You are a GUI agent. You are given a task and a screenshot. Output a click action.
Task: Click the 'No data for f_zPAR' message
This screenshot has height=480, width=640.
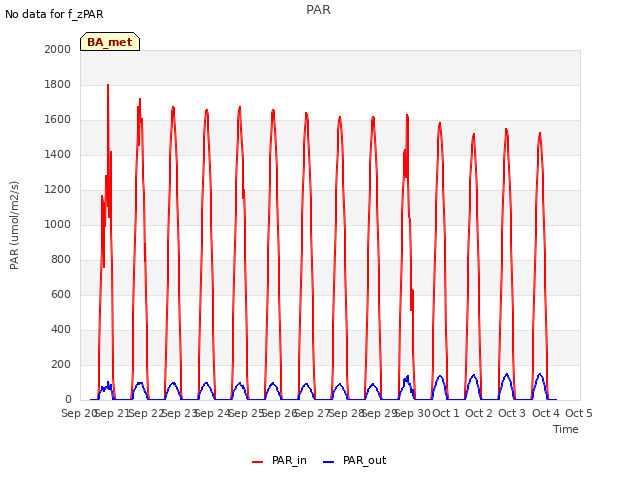pos(54,14)
